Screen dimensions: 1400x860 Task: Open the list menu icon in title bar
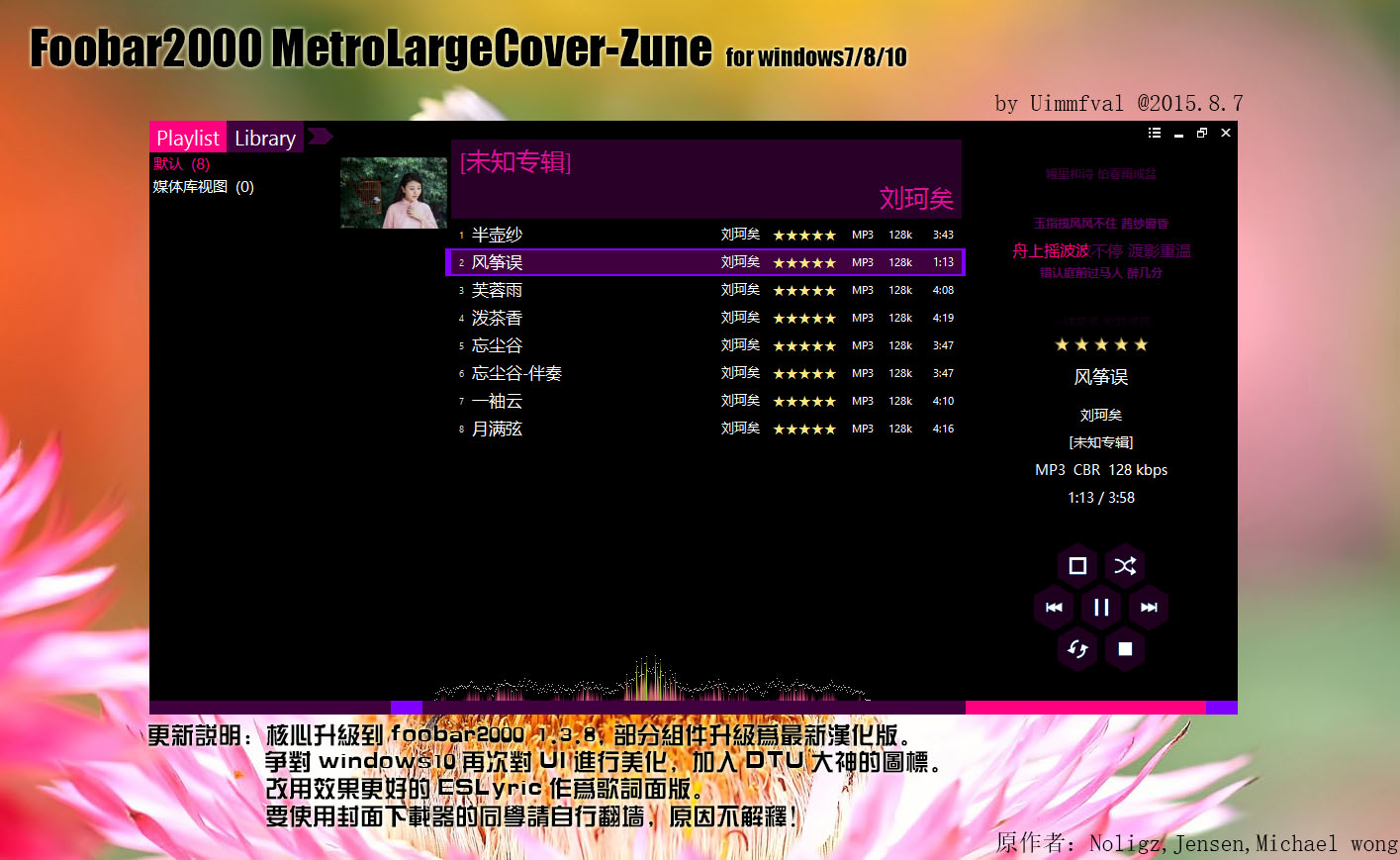[1154, 133]
